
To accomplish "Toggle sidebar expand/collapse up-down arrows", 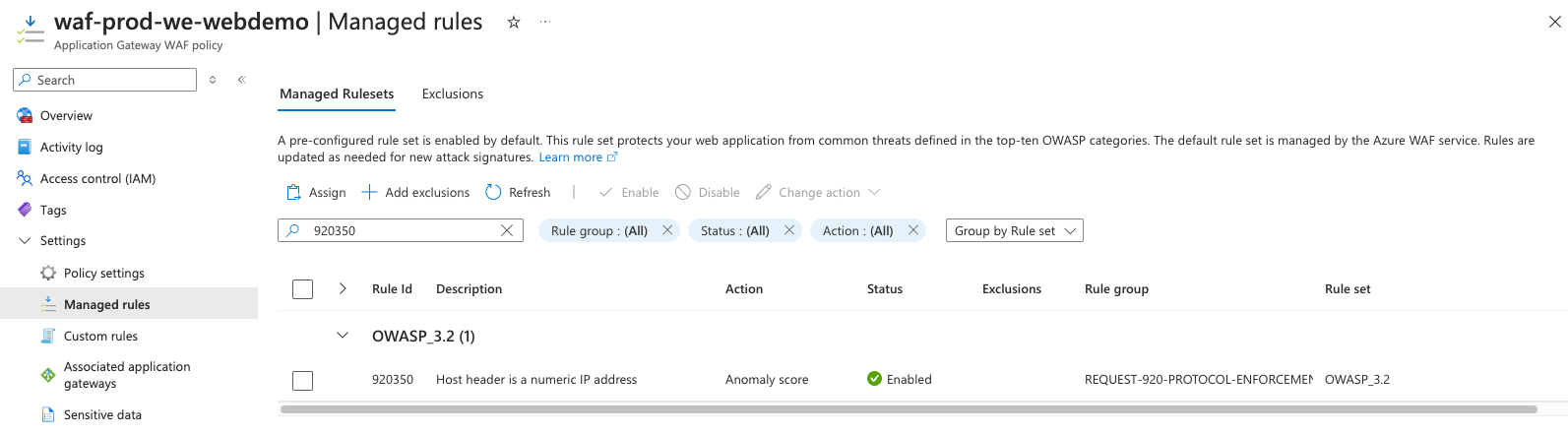I will pos(213,80).
